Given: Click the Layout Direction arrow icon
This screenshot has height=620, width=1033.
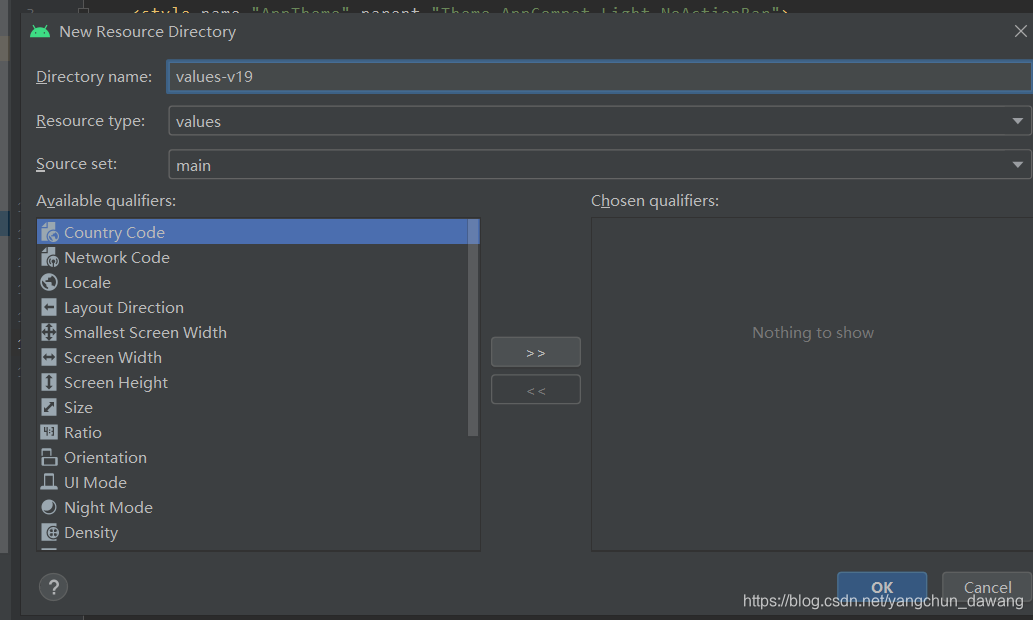Looking at the screenshot, I should pyautogui.click(x=49, y=308).
